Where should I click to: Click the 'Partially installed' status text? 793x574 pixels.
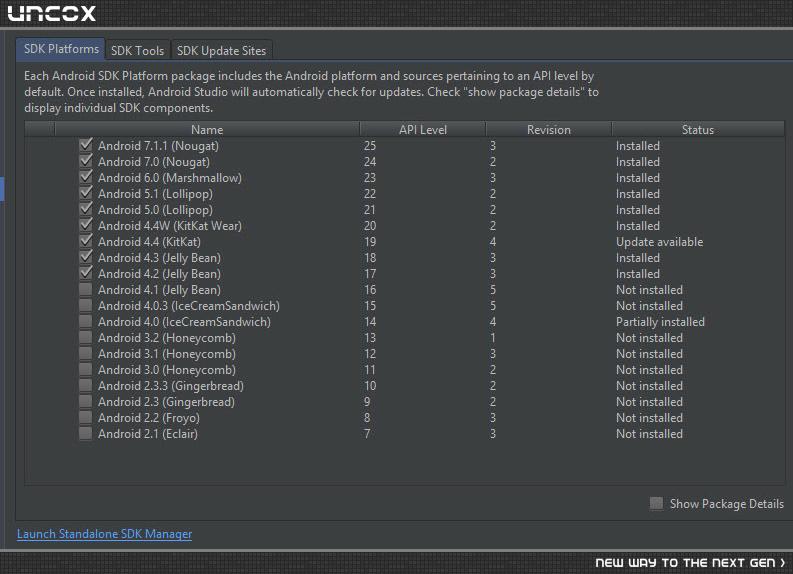point(660,322)
